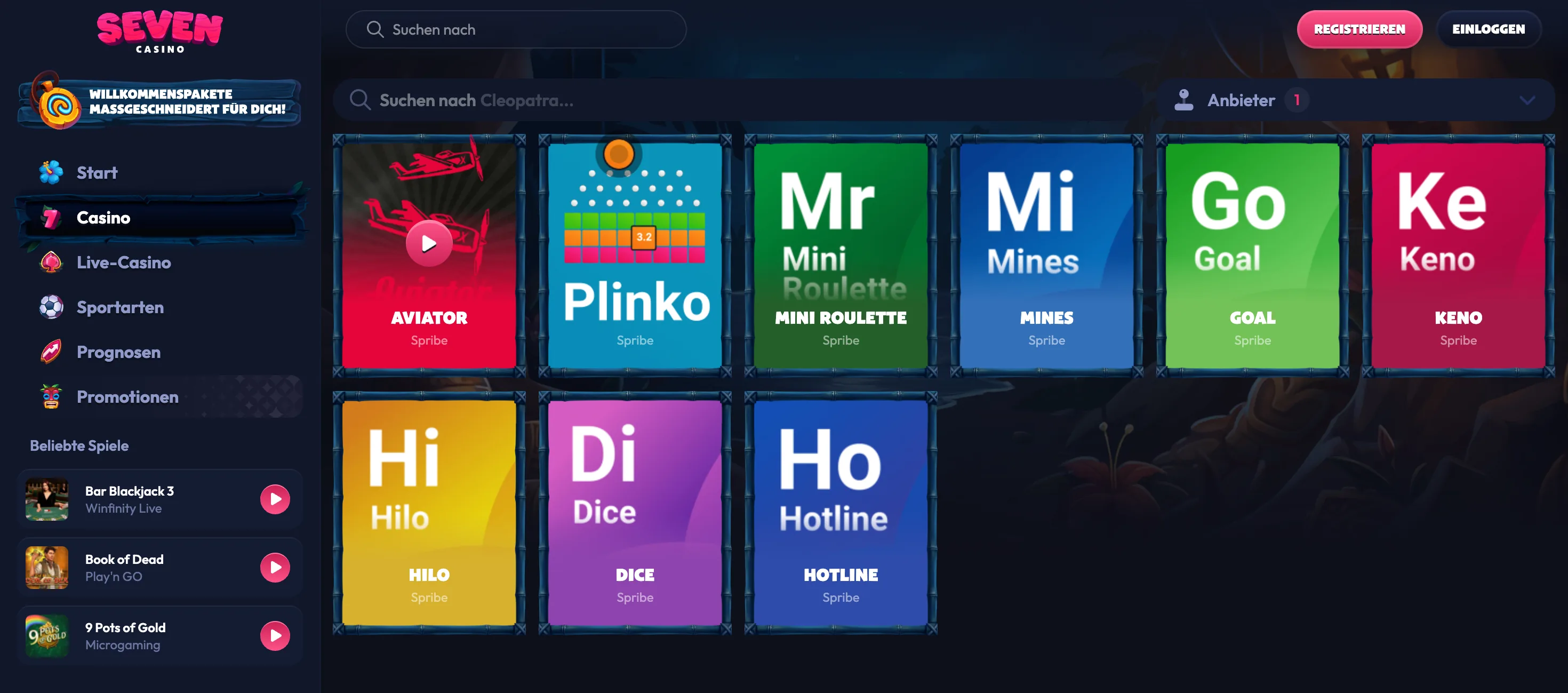
Task: Click the tiki mask Promotionen icon
Action: point(51,396)
